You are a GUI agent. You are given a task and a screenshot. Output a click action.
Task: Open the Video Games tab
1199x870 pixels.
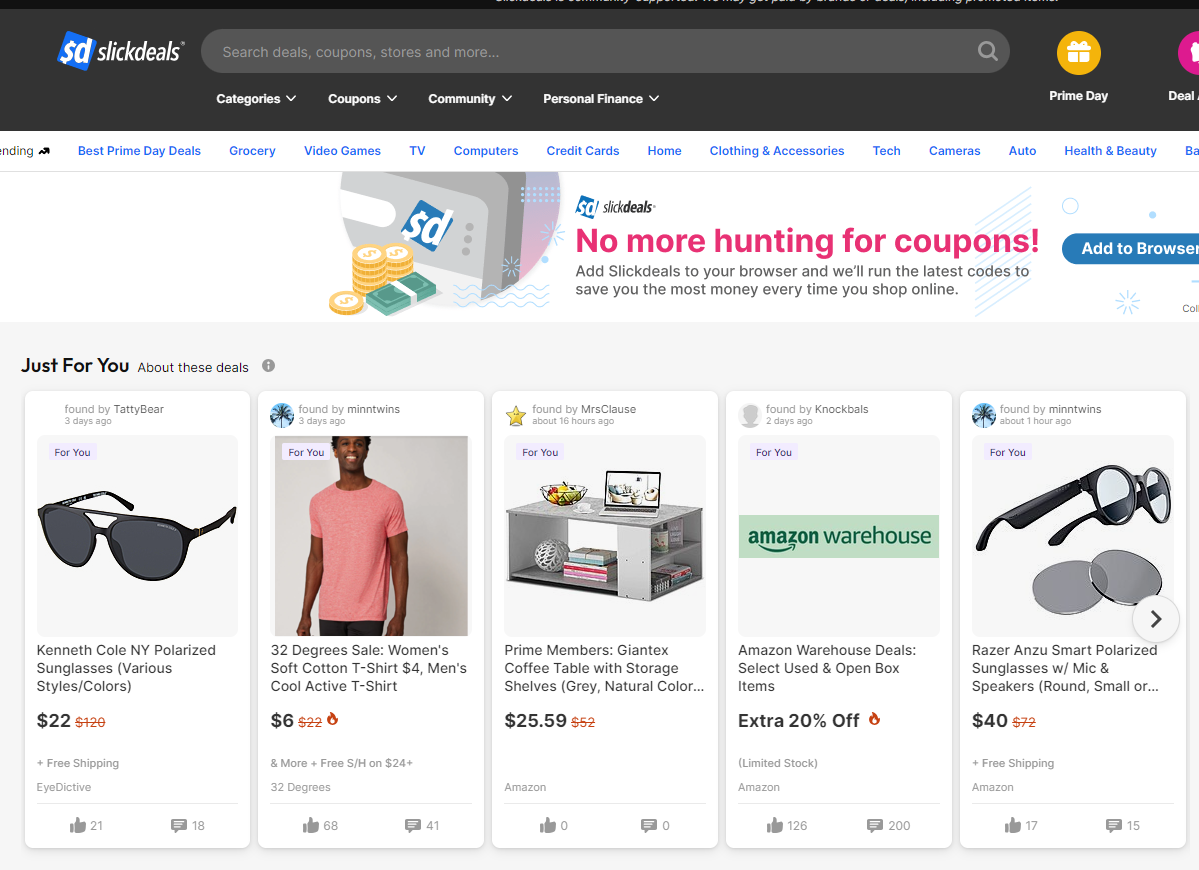(342, 151)
